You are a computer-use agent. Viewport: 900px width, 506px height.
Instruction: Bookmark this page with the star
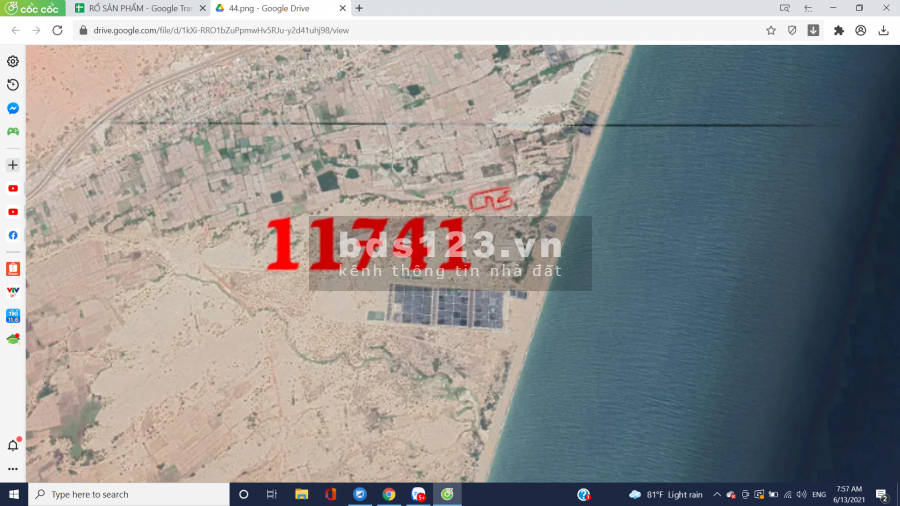771,30
